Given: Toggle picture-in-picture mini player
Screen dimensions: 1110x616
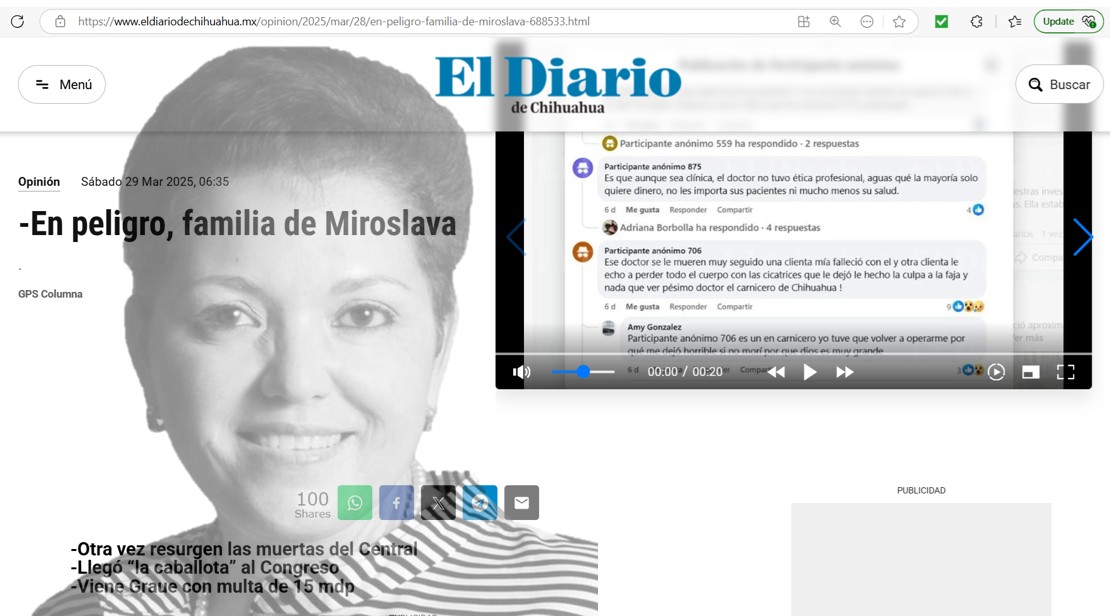Looking at the screenshot, I should coord(1031,372).
